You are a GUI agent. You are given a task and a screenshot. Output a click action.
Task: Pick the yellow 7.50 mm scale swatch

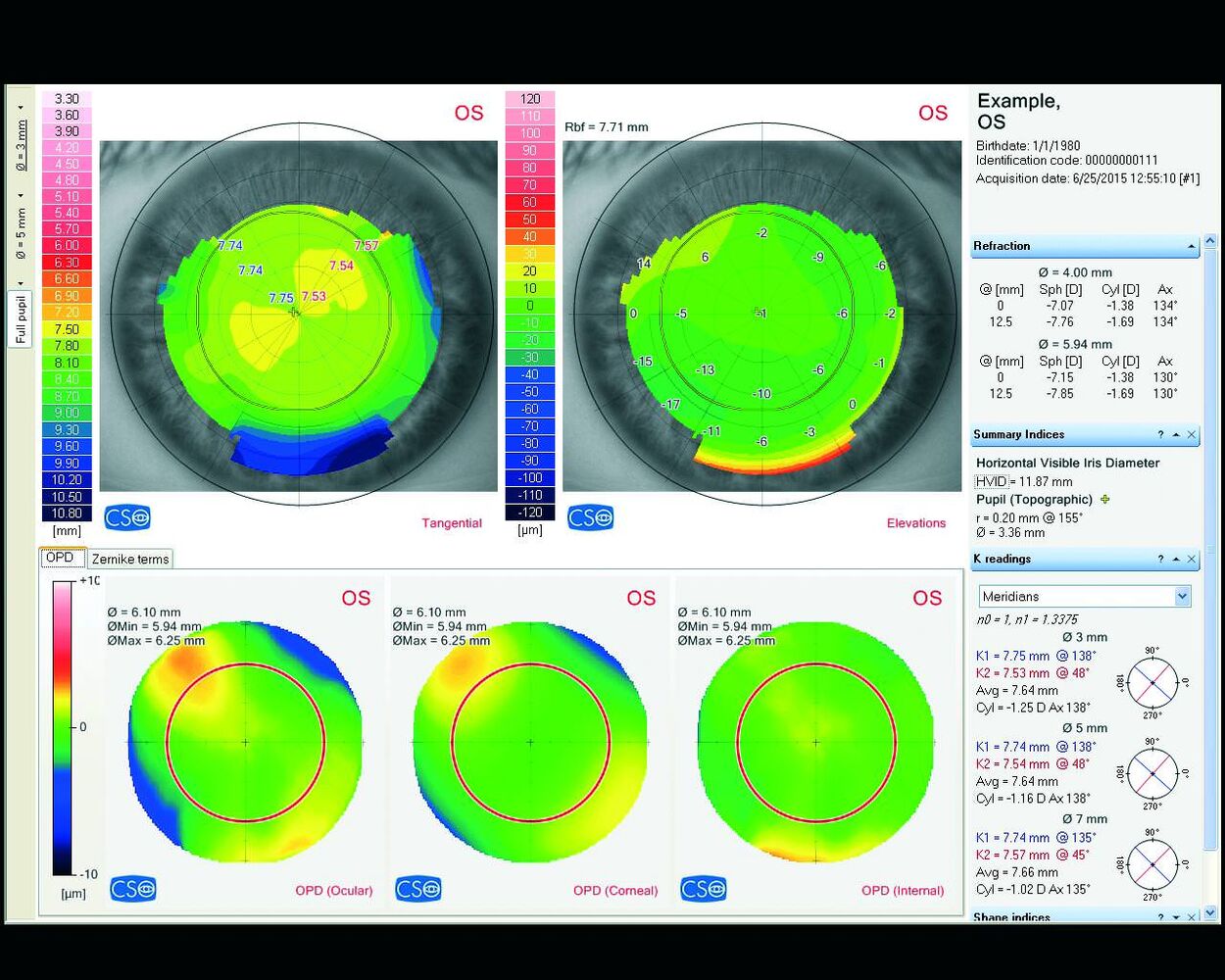pyautogui.click(x=67, y=329)
